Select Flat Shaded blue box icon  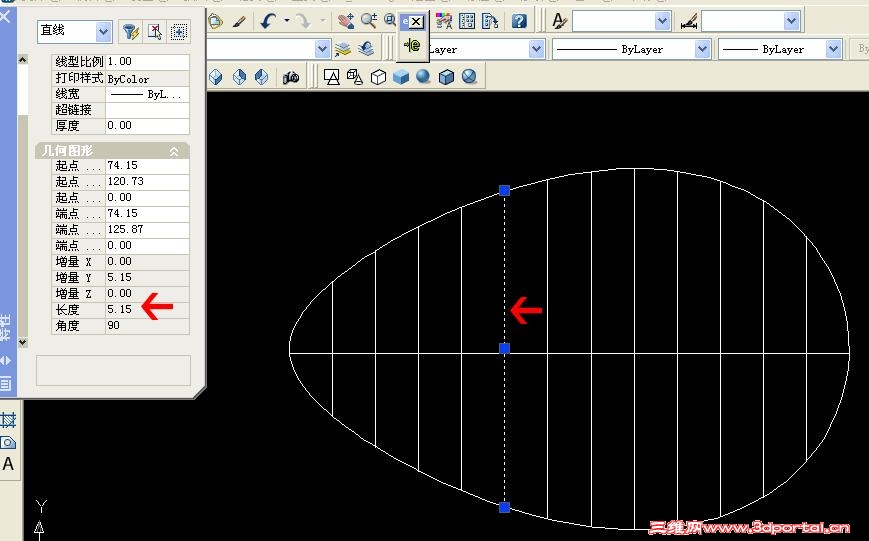pos(401,76)
